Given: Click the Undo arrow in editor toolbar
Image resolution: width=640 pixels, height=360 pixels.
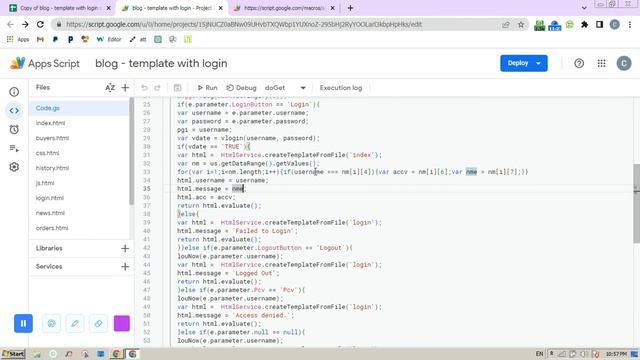Looking at the screenshot, I should tap(144, 88).
